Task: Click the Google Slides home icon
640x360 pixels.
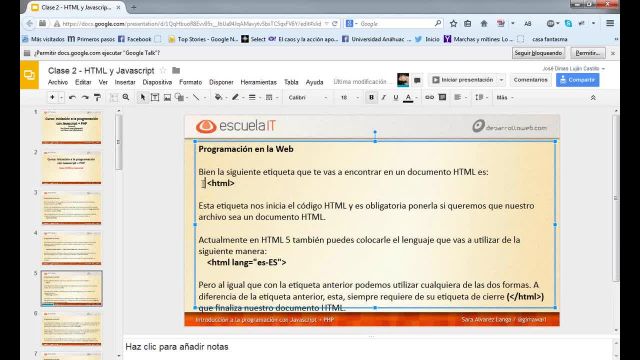Action: click(x=29, y=75)
